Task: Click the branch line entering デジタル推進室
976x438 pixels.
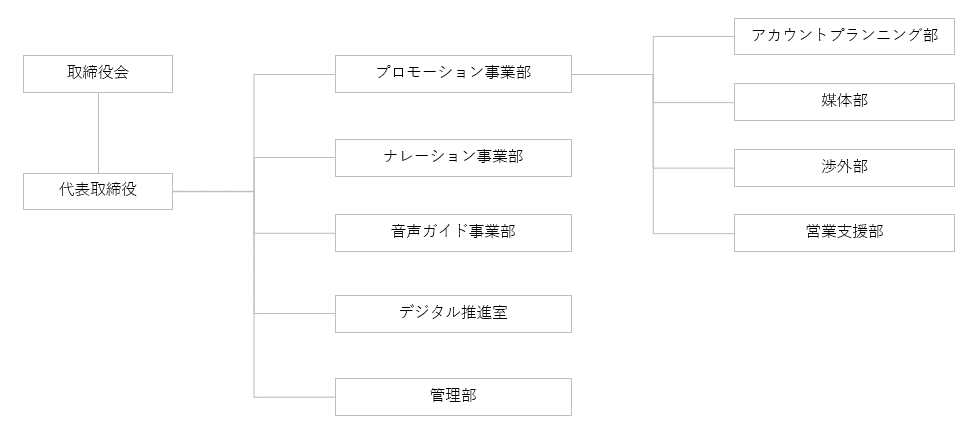Action: click(x=295, y=313)
